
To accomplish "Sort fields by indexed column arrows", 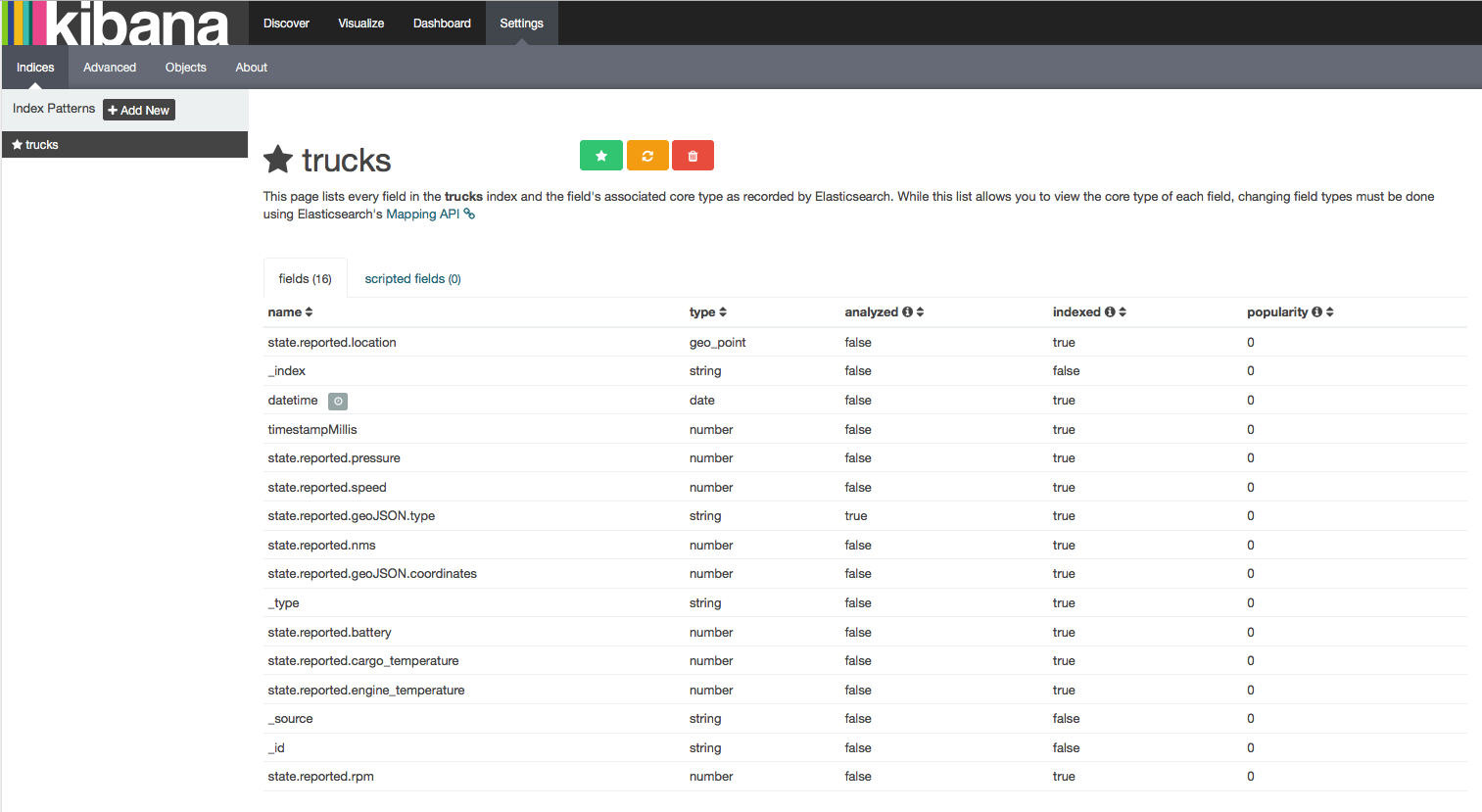I will pos(1123,312).
